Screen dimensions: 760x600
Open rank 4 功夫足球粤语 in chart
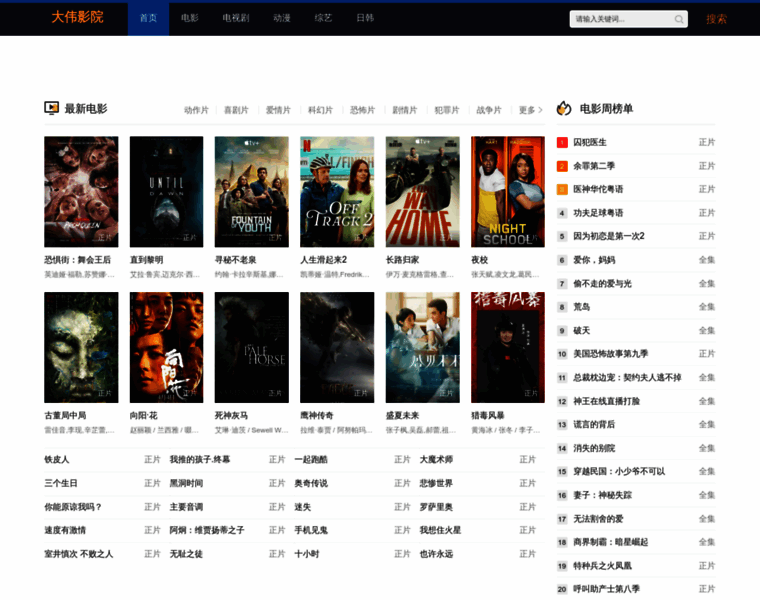coord(598,213)
